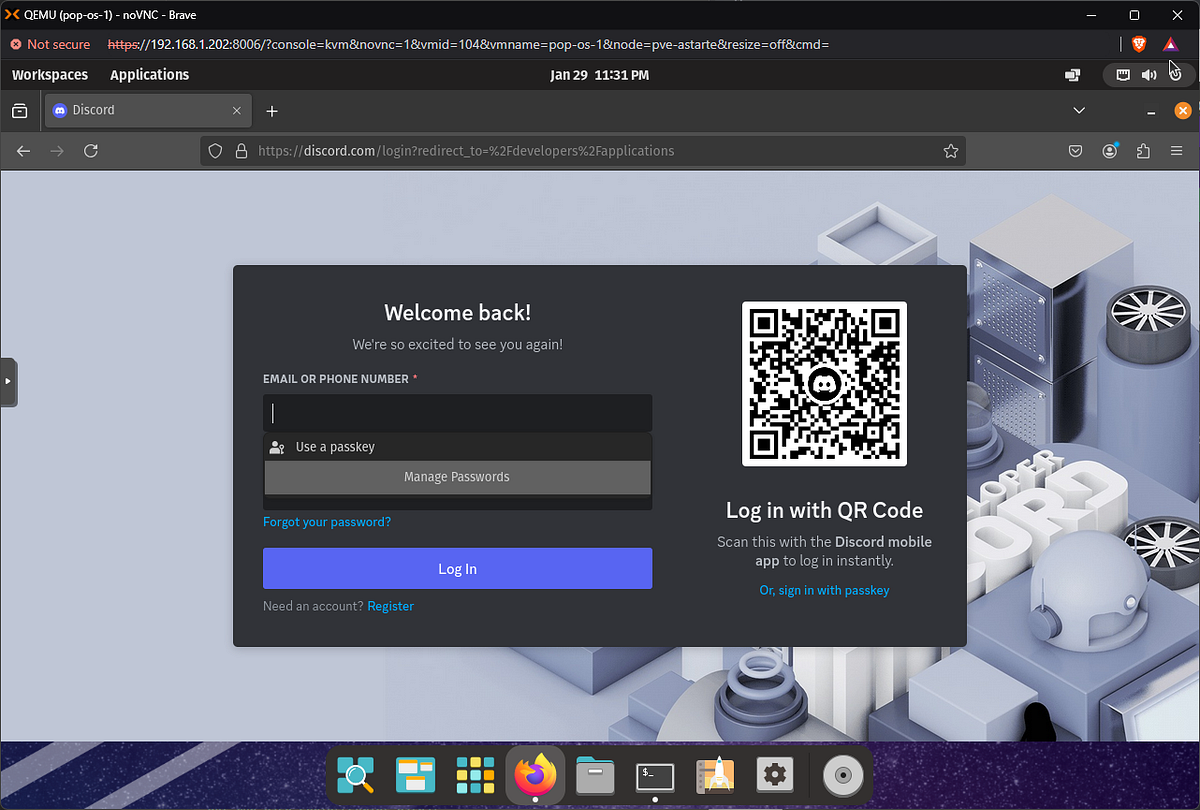The height and width of the screenshot is (810, 1200).
Task: Expand the list all tabs chevron
Action: (x=1079, y=110)
